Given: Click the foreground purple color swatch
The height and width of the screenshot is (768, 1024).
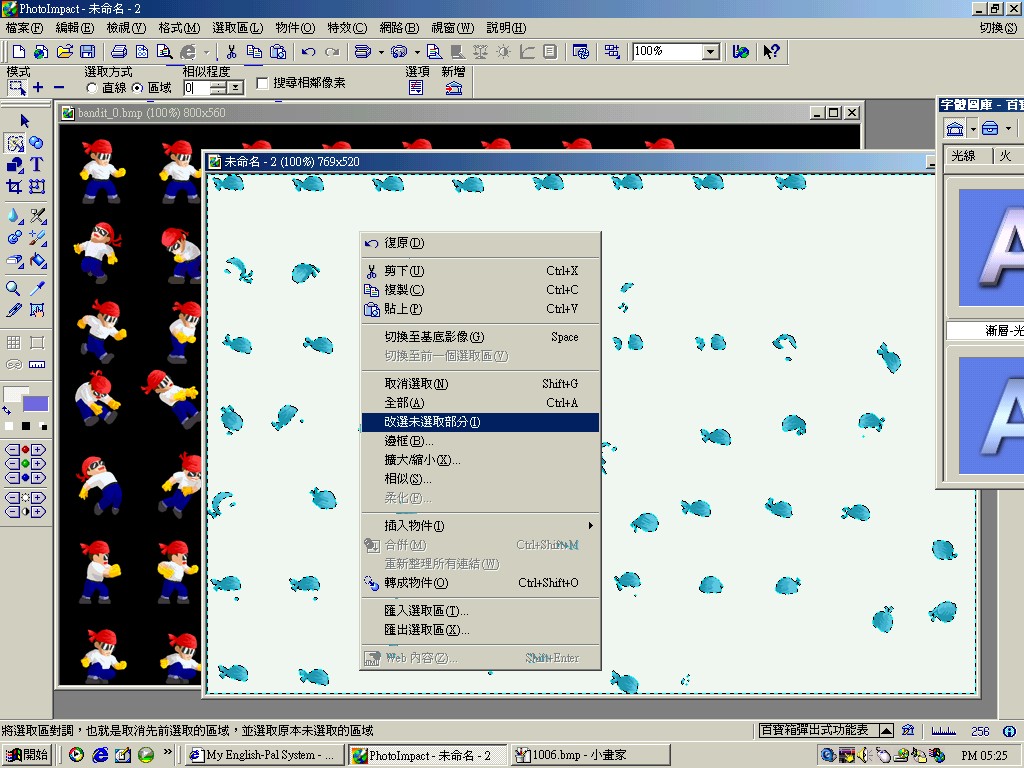Looking at the screenshot, I should (35, 404).
